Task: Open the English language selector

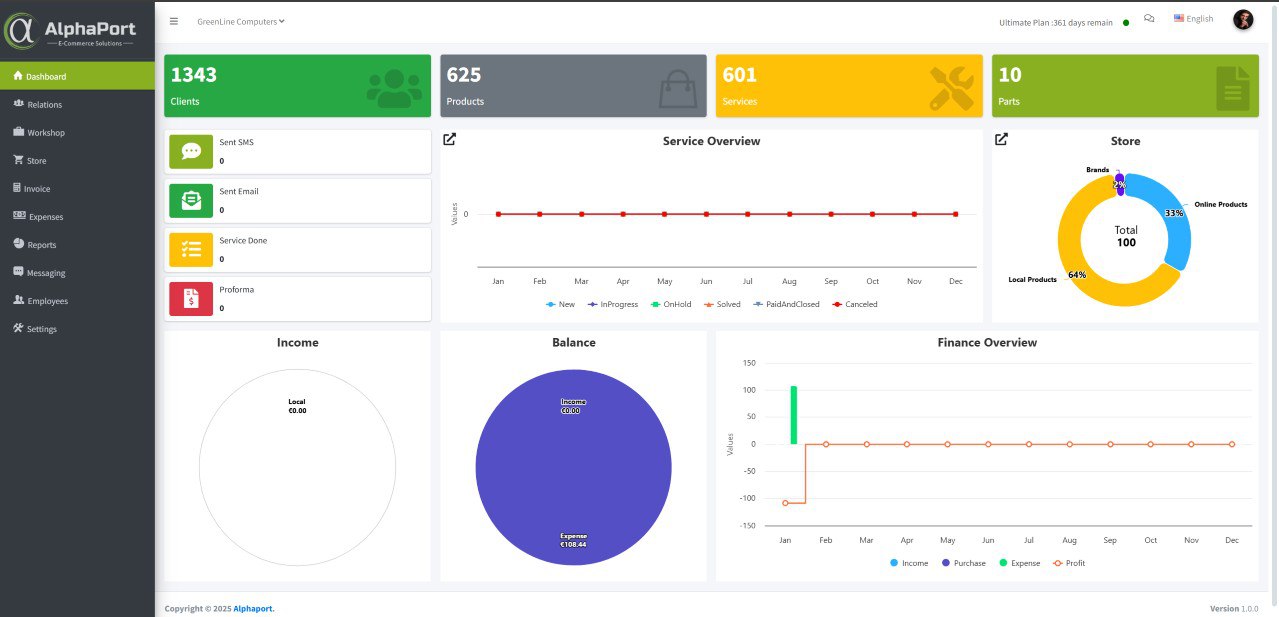Action: pos(1193,19)
